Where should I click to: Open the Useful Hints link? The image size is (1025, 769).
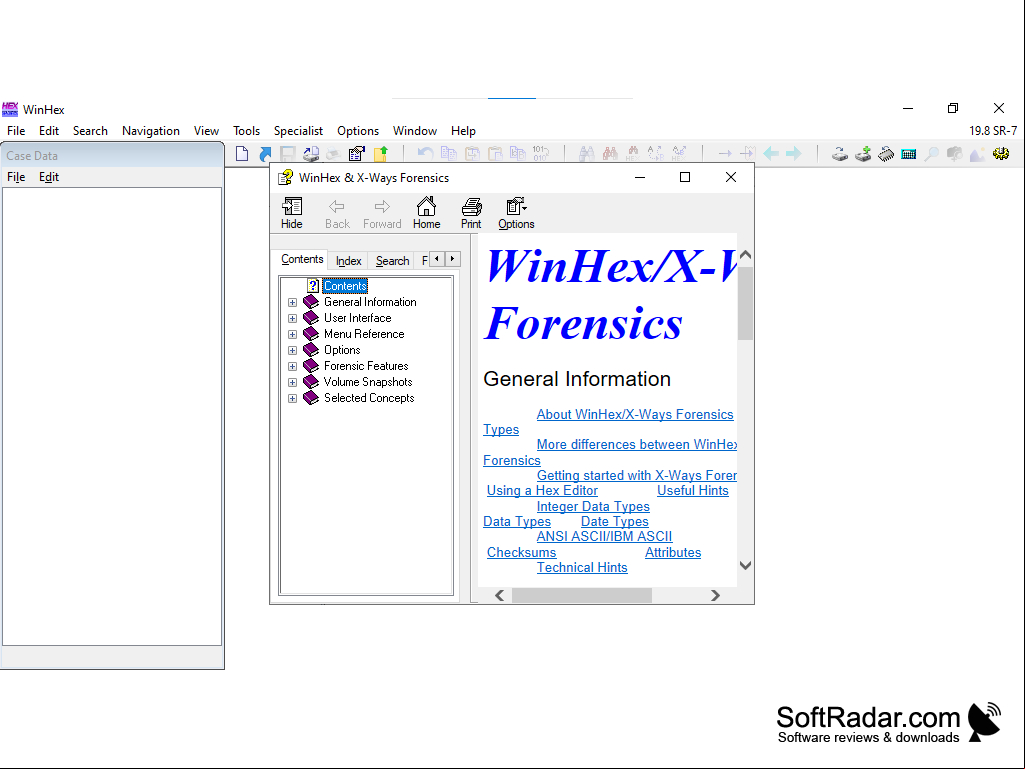point(692,490)
